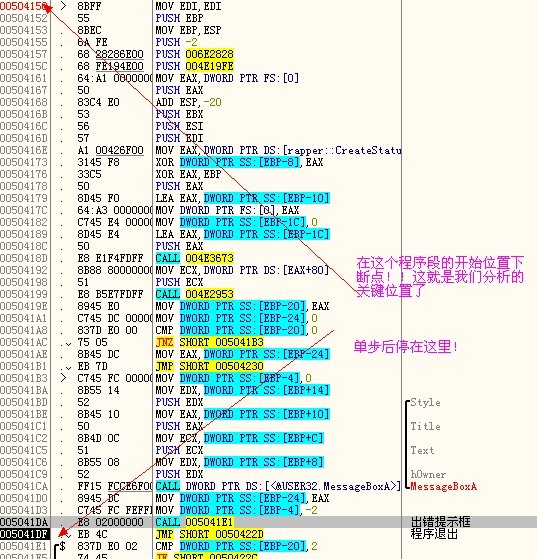The image size is (537, 559).
Task: Click the Title parameter comment
Action: pos(425,426)
